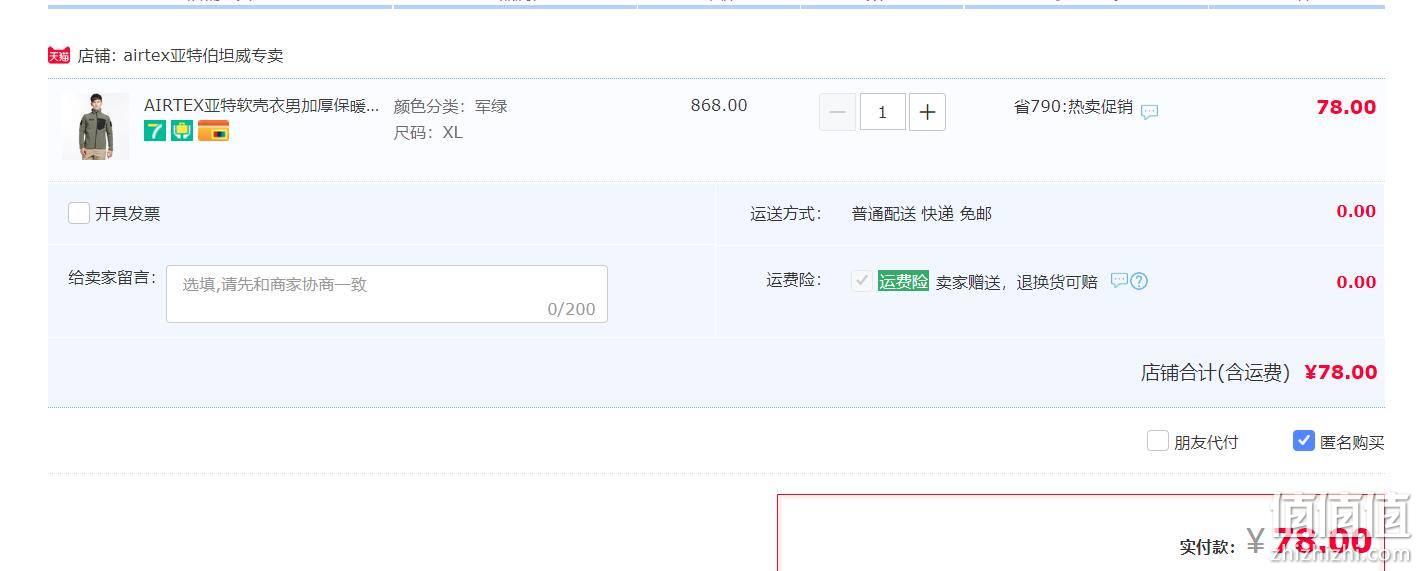Image resolution: width=1420 pixels, height=571 pixels.
Task: Tick the 朋友代付 checkbox
Action: pos(1158,441)
